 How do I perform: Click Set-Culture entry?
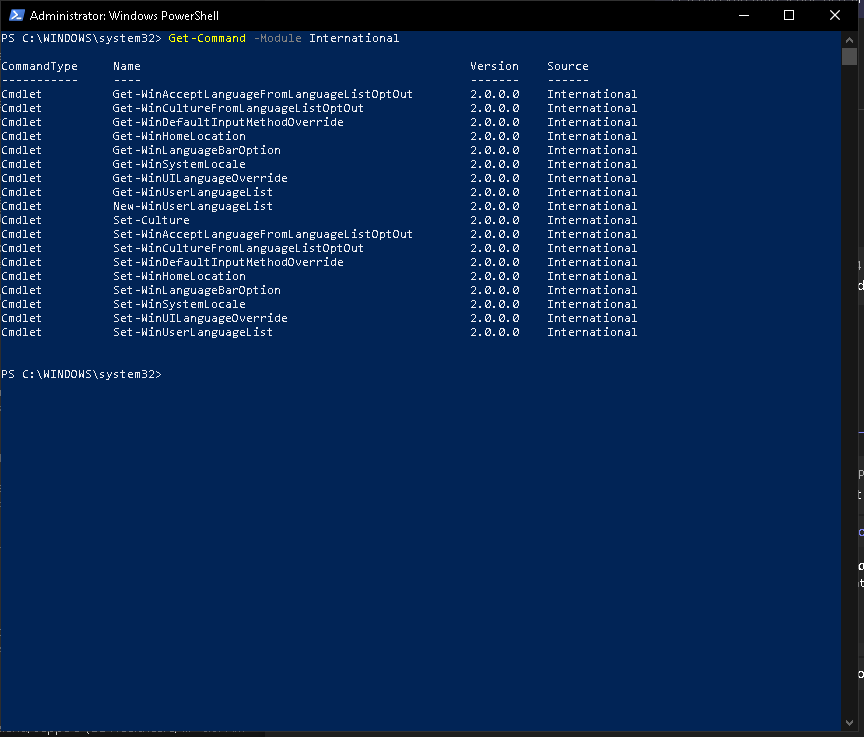pyautogui.click(x=151, y=220)
